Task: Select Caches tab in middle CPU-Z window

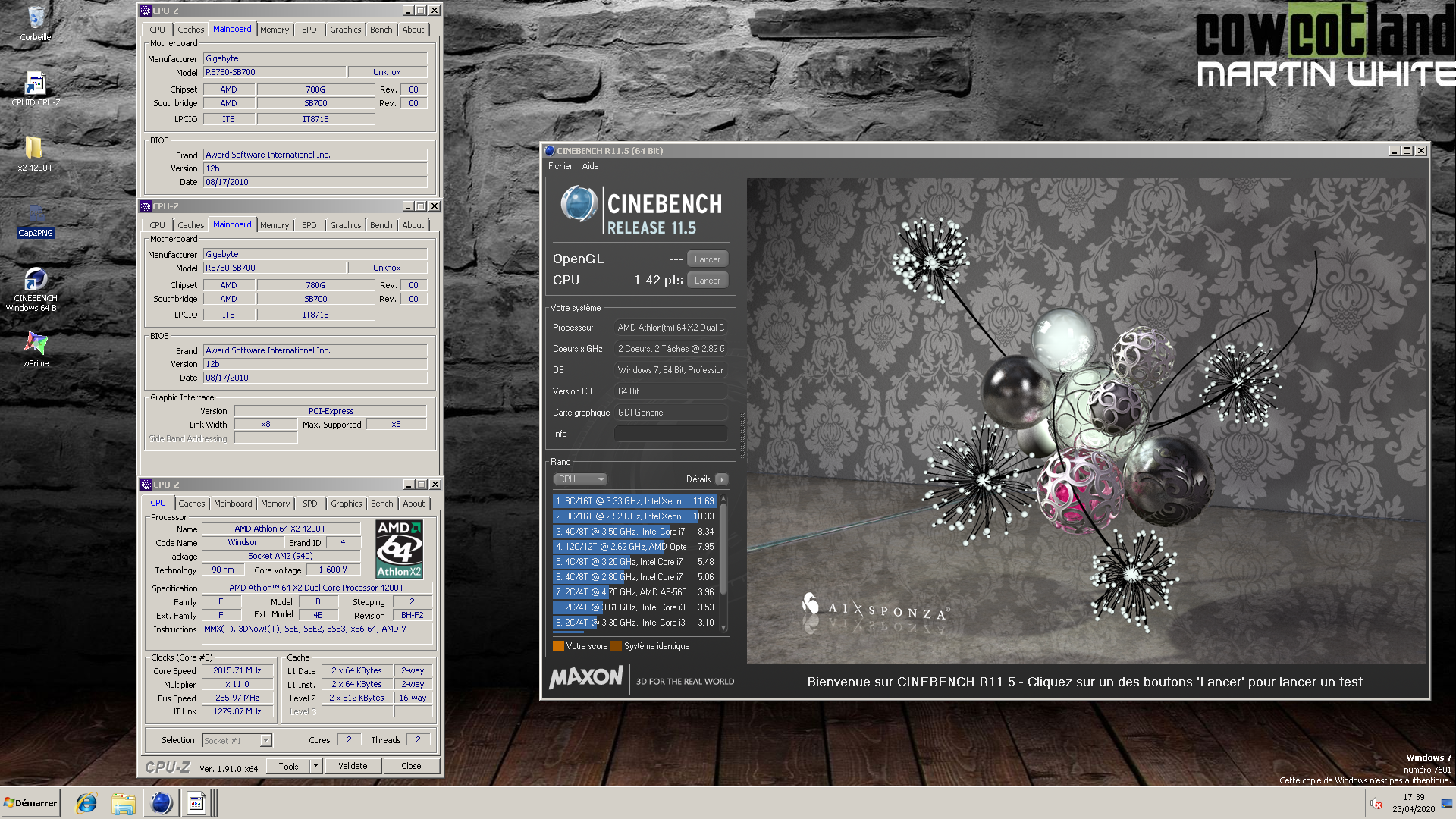Action: point(191,225)
